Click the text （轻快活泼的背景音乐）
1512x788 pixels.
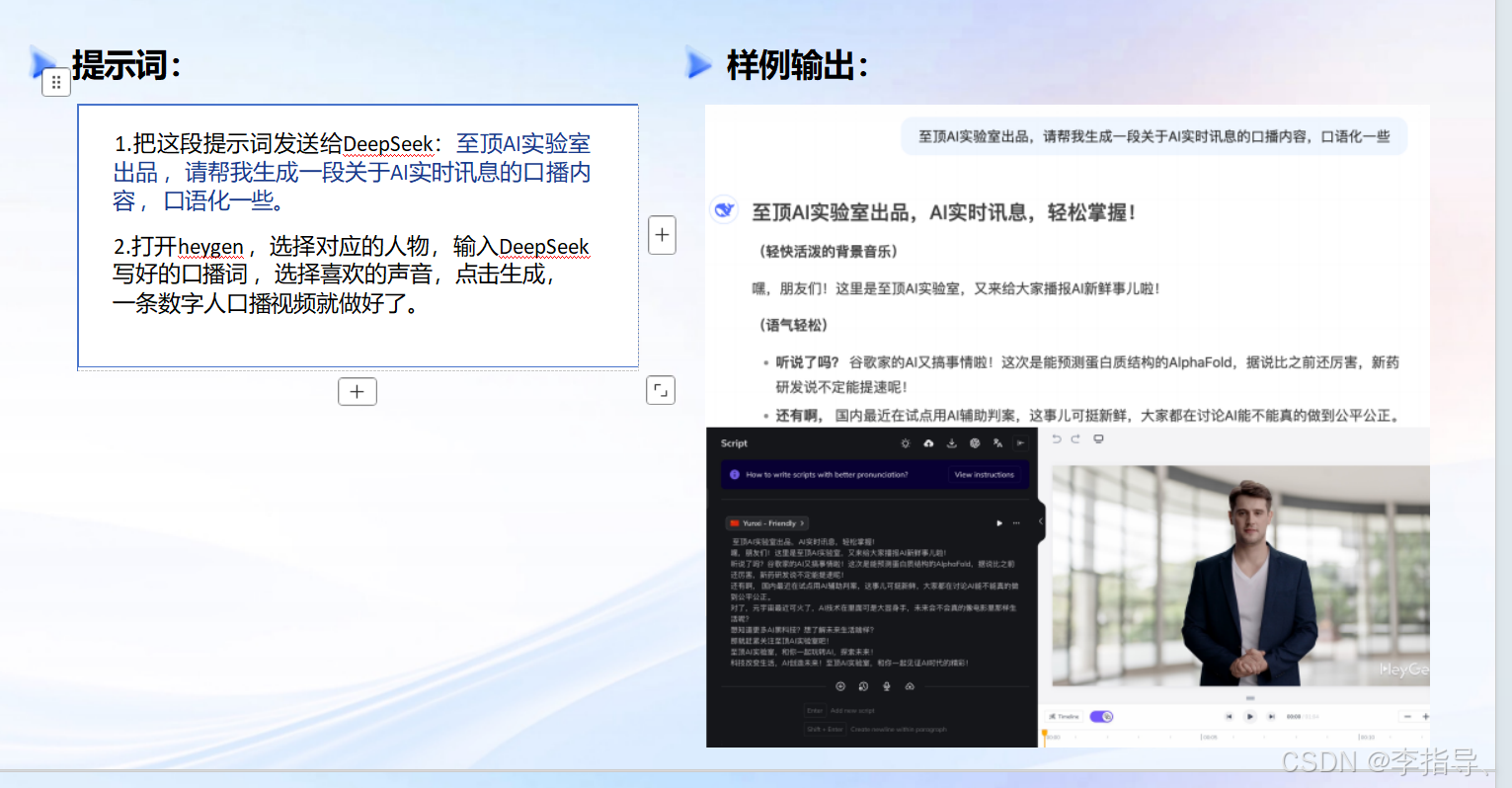point(829,252)
